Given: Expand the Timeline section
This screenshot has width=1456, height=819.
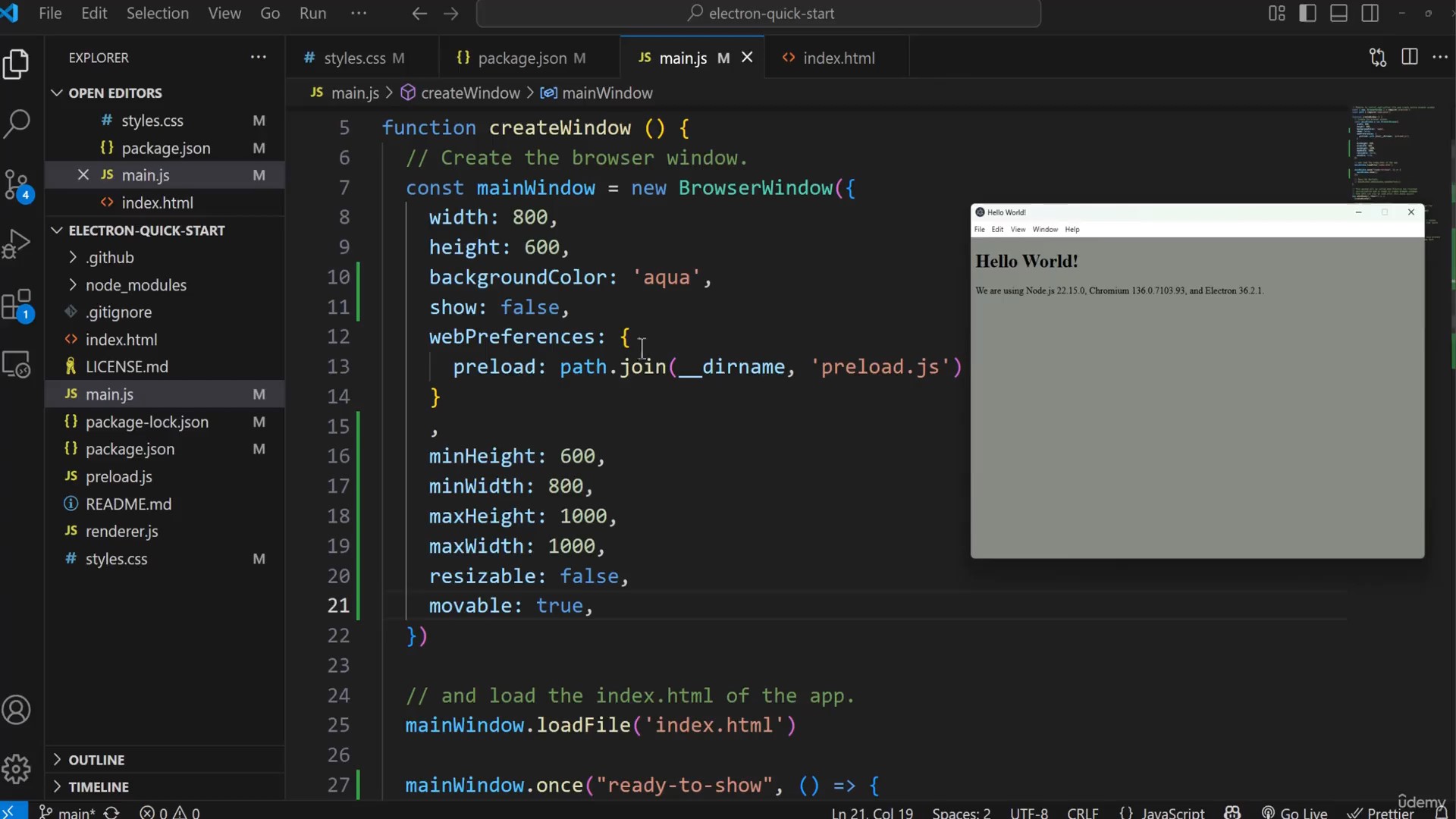Looking at the screenshot, I should (x=99, y=787).
